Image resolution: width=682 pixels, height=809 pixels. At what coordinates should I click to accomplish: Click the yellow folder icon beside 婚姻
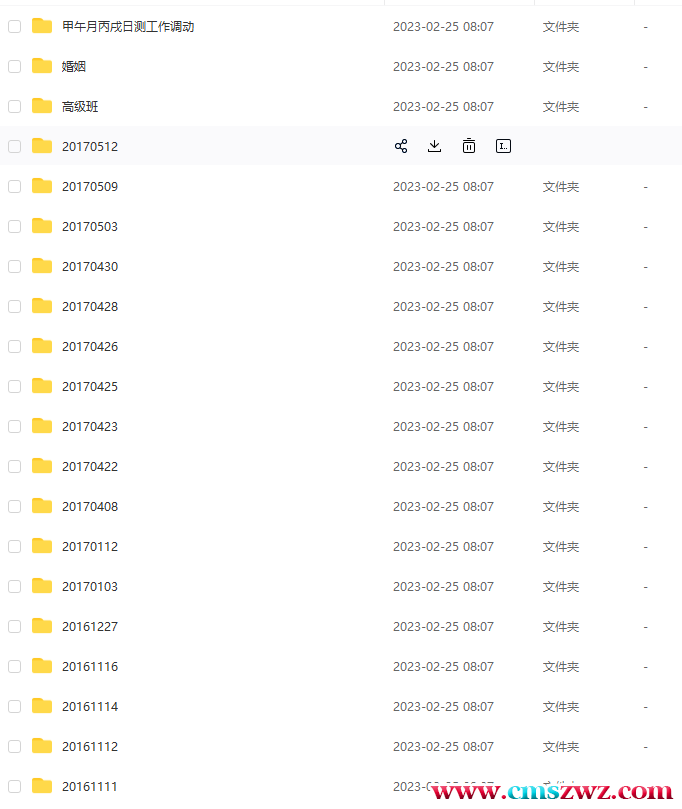pos(42,66)
